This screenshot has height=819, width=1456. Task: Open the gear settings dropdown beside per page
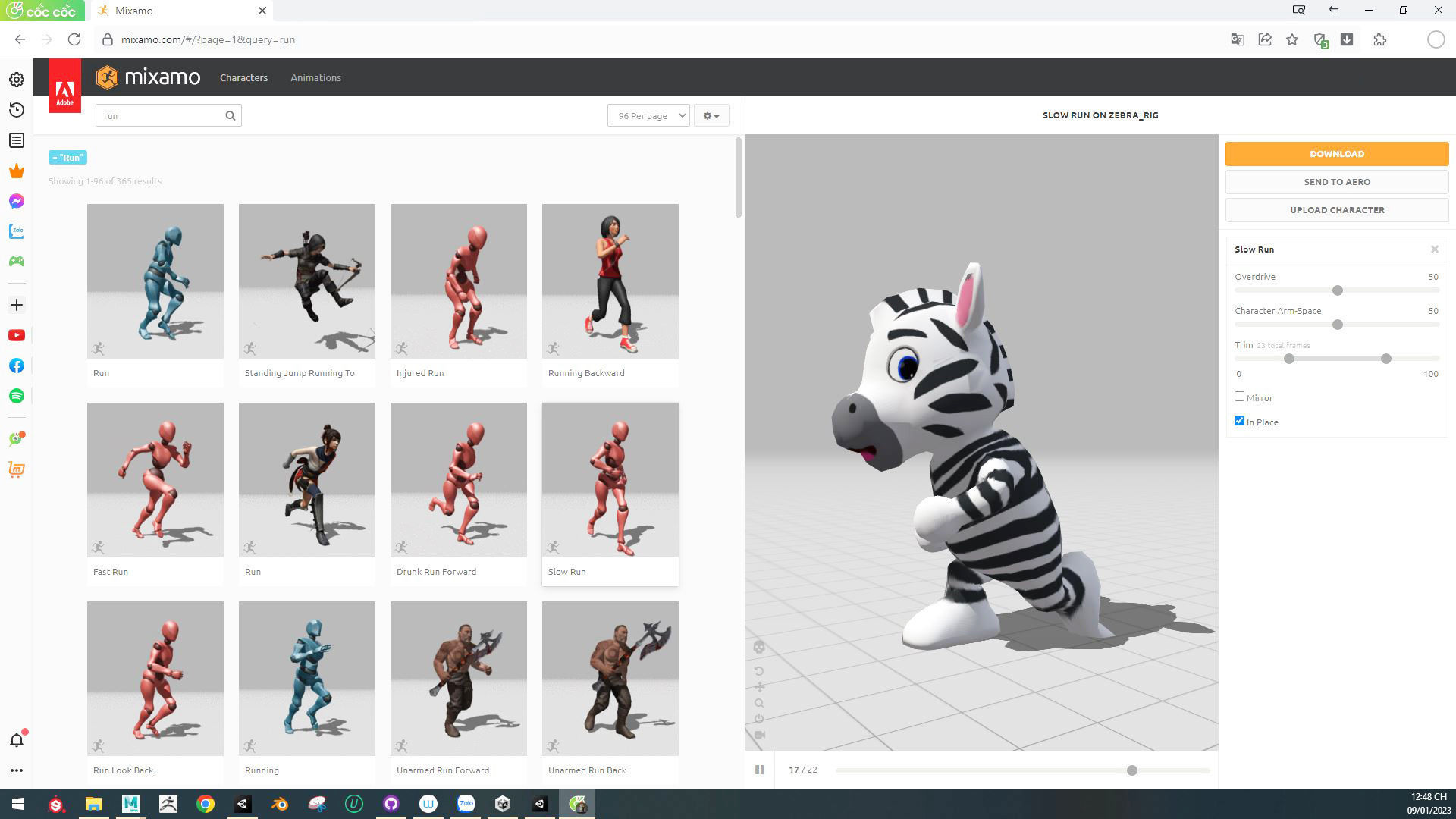(711, 116)
